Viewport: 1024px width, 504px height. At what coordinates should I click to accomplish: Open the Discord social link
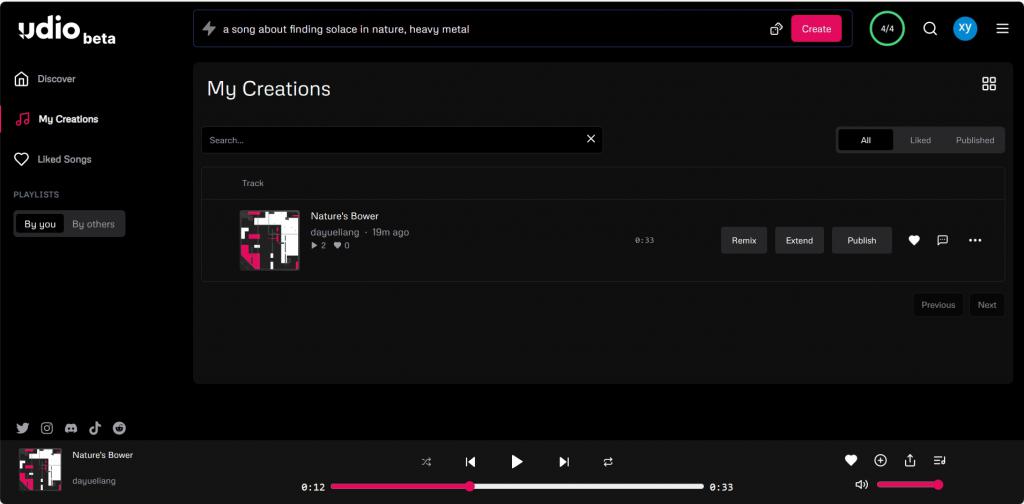click(x=71, y=428)
